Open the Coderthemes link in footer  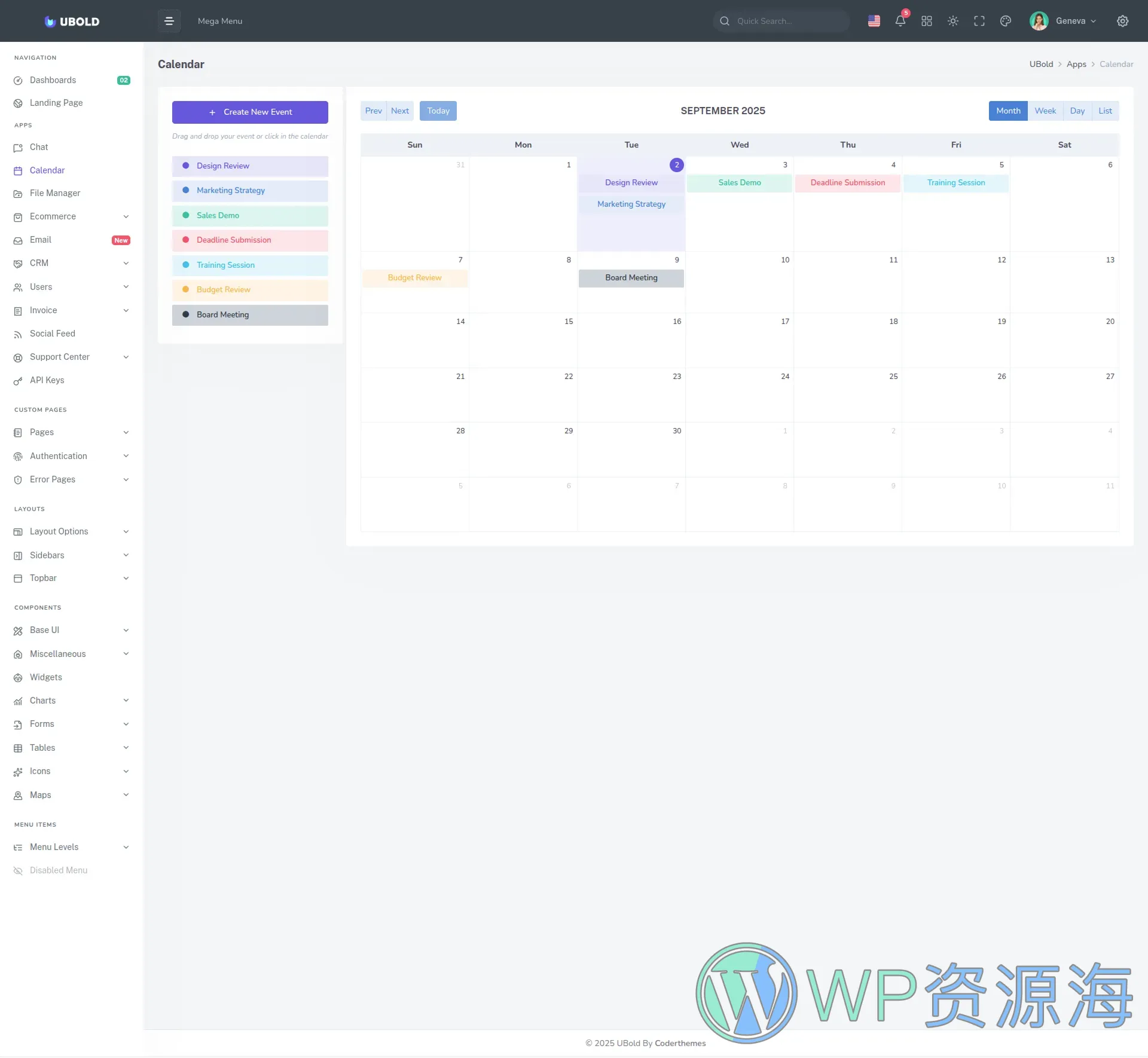pos(680,1043)
